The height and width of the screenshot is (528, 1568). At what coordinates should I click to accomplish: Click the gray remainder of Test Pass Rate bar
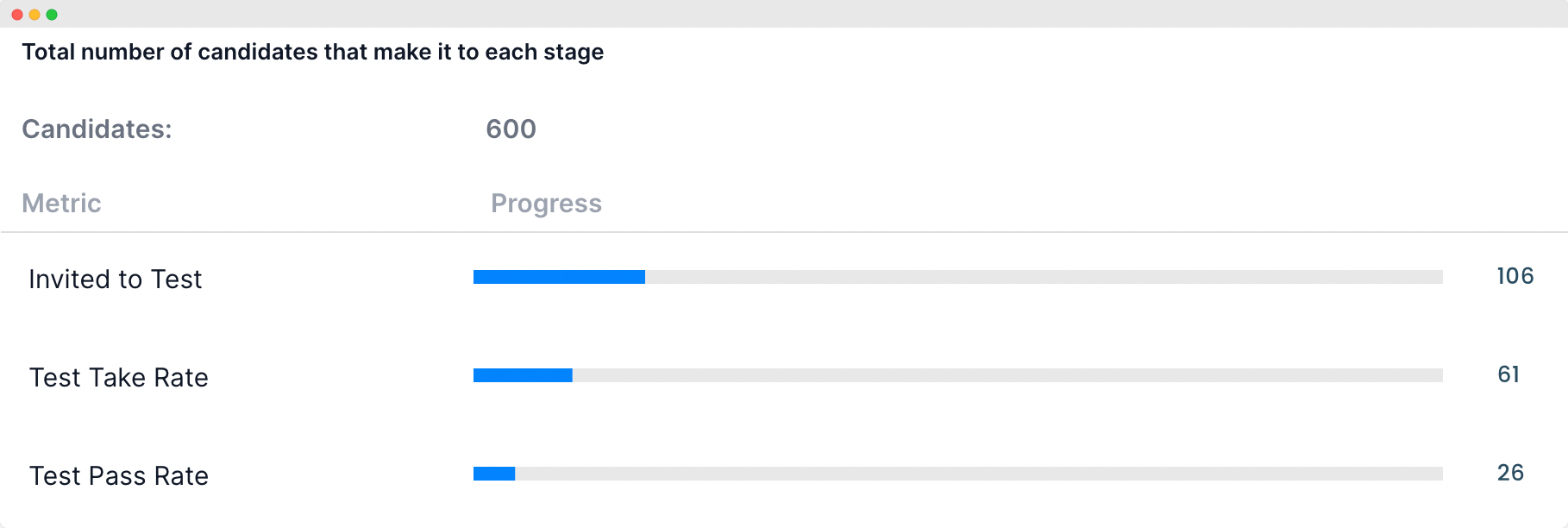(x=979, y=474)
